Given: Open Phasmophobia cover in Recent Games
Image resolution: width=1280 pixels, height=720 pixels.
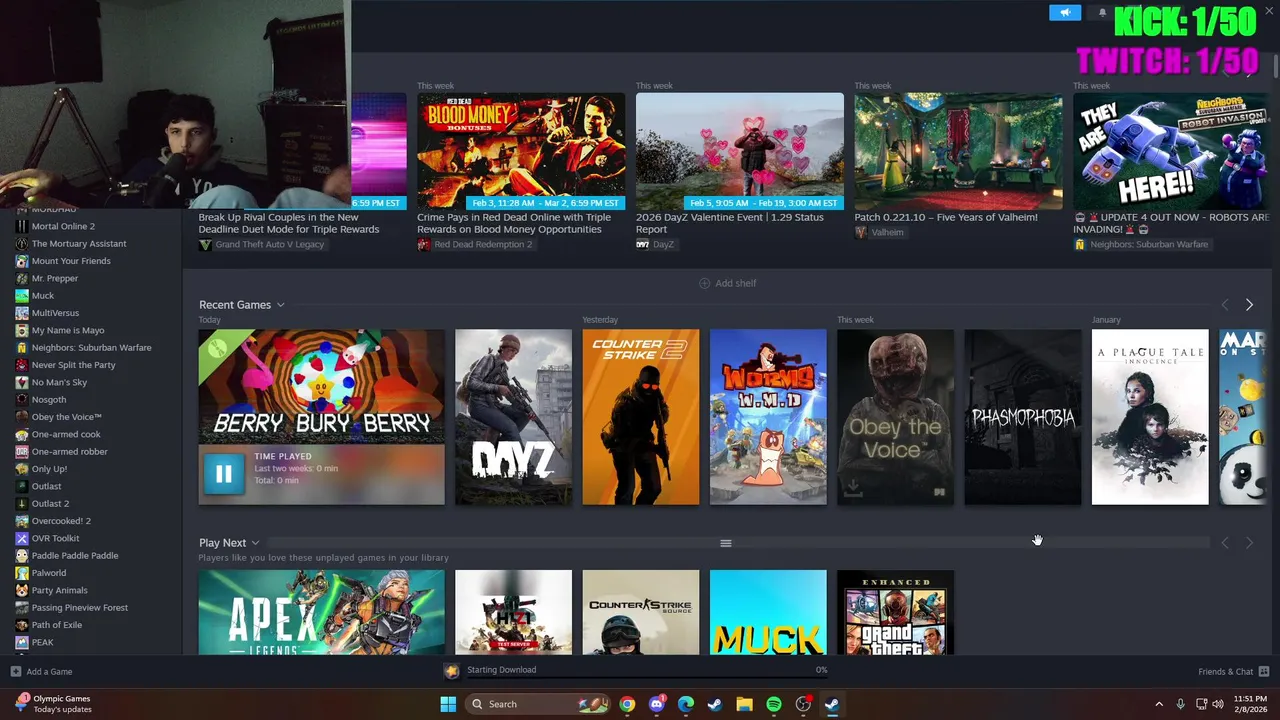Looking at the screenshot, I should pos(1023,417).
